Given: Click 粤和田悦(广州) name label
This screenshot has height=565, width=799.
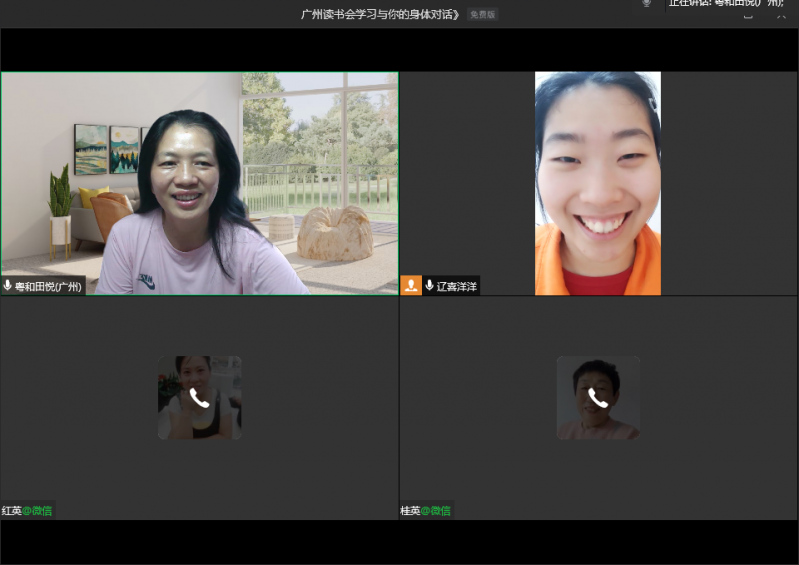Looking at the screenshot, I should 49,286.
